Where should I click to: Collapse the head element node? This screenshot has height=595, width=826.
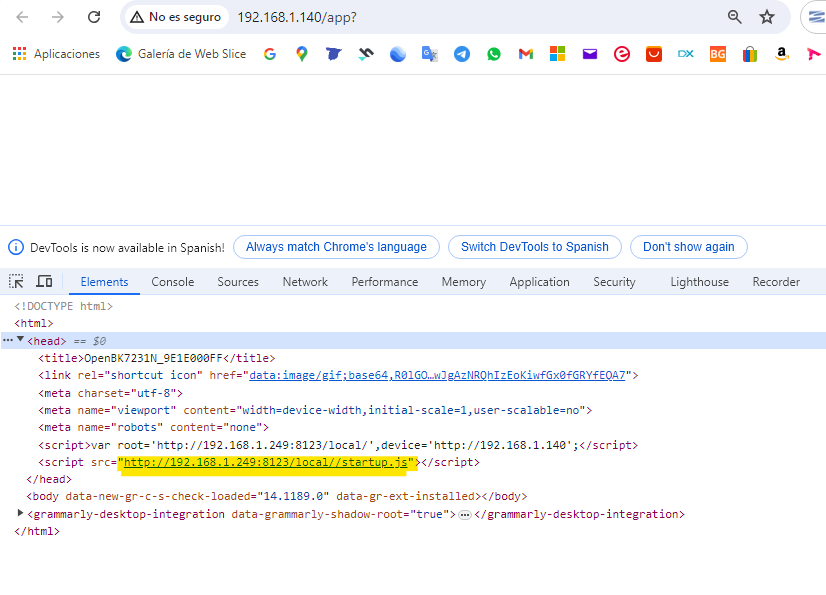[x=21, y=340]
